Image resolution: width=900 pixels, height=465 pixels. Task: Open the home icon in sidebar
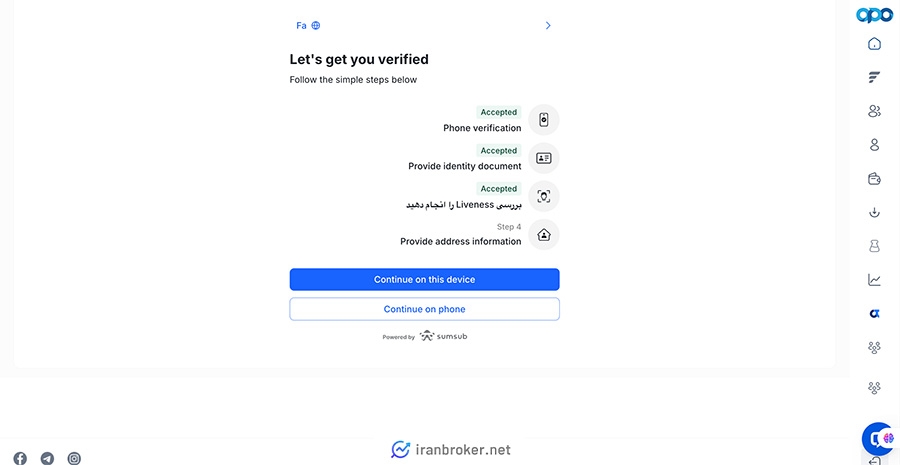click(x=874, y=44)
